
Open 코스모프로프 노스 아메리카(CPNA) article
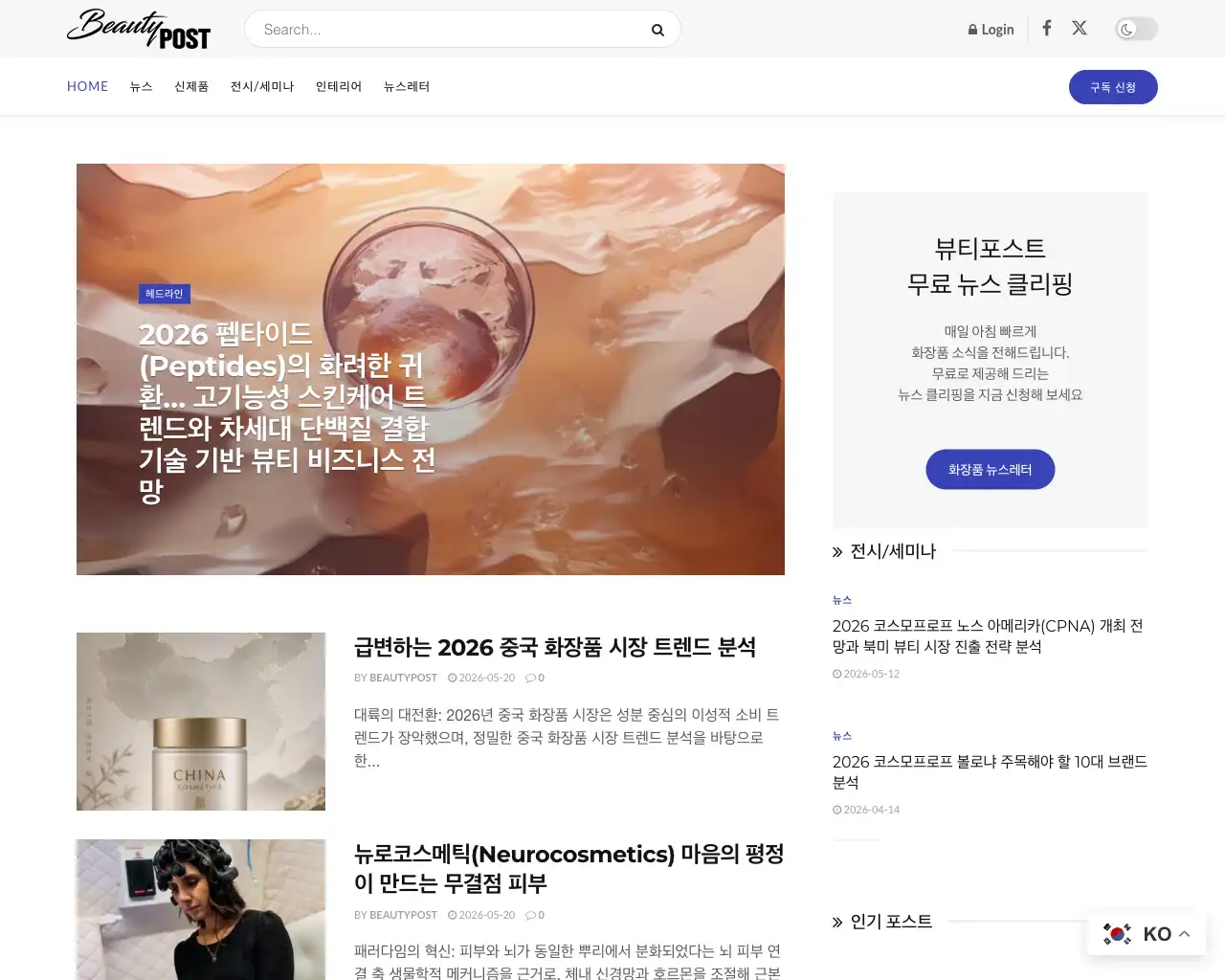tap(988, 636)
